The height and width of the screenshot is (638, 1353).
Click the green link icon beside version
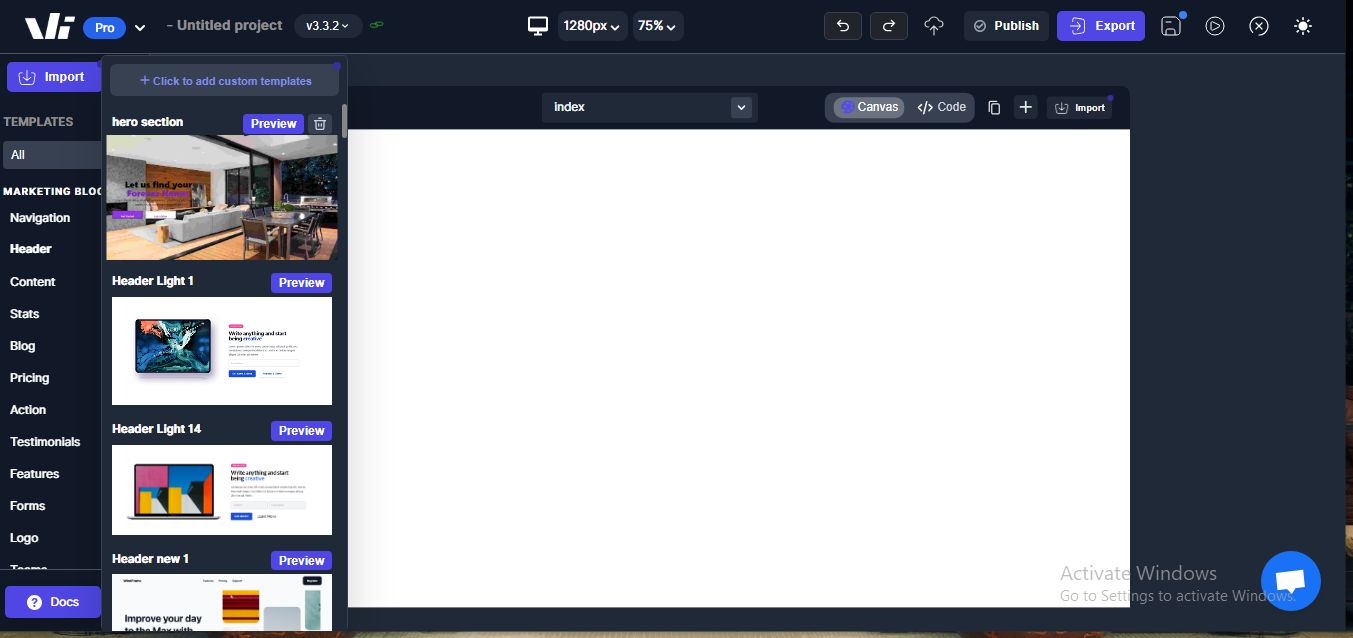[377, 25]
